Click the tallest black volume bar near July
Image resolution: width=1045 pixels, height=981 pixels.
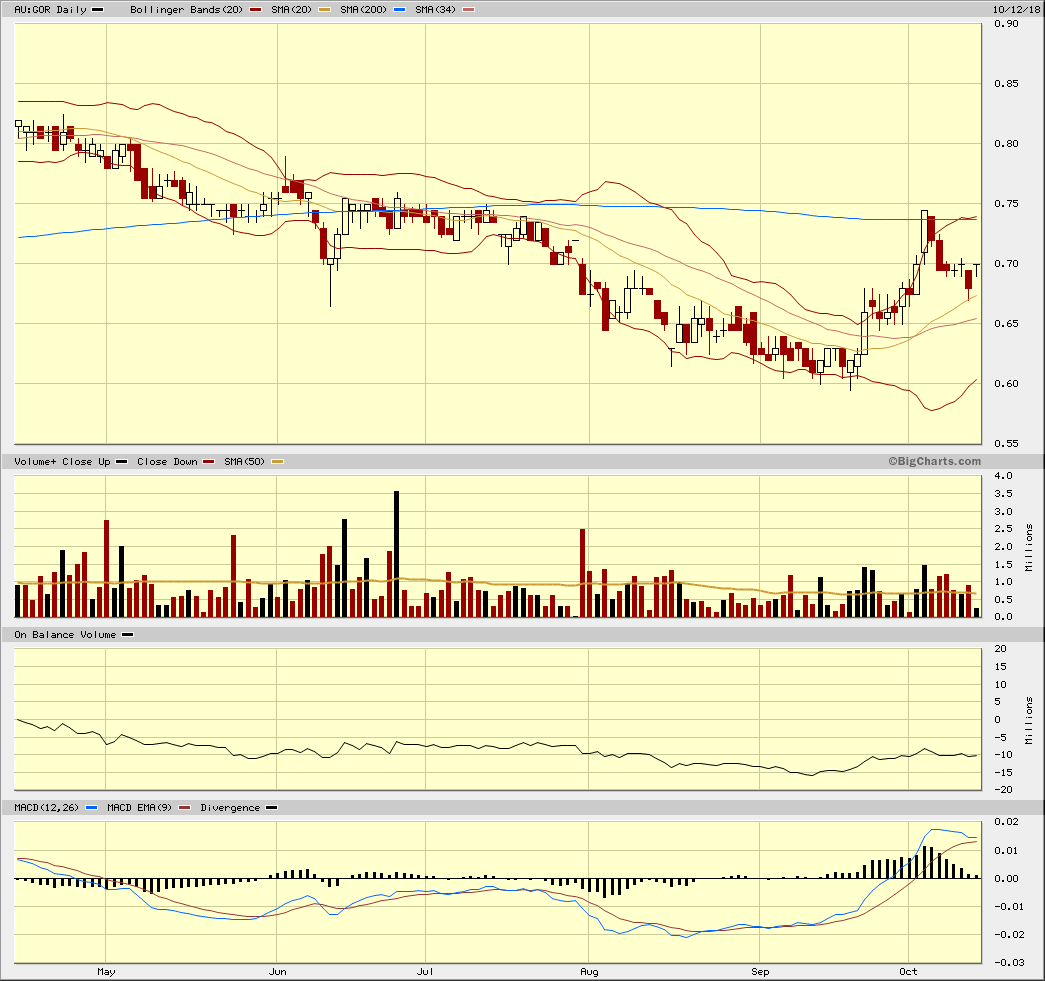[397, 554]
